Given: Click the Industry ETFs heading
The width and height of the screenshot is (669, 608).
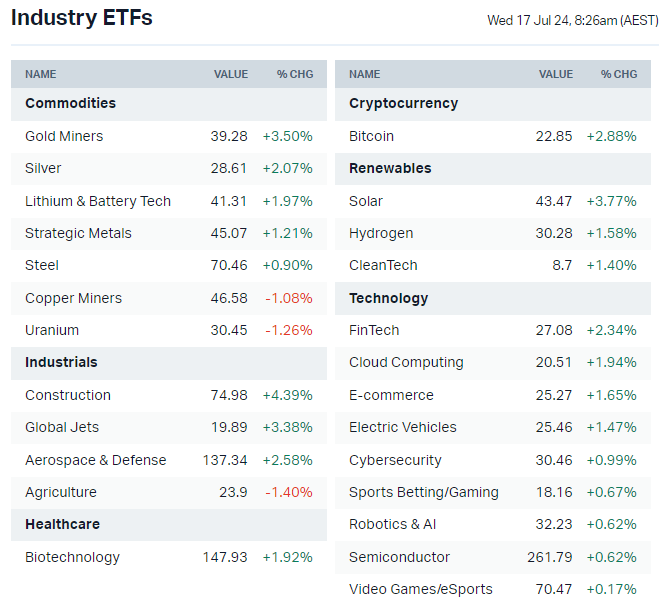Looking at the screenshot, I should [x=82, y=18].
